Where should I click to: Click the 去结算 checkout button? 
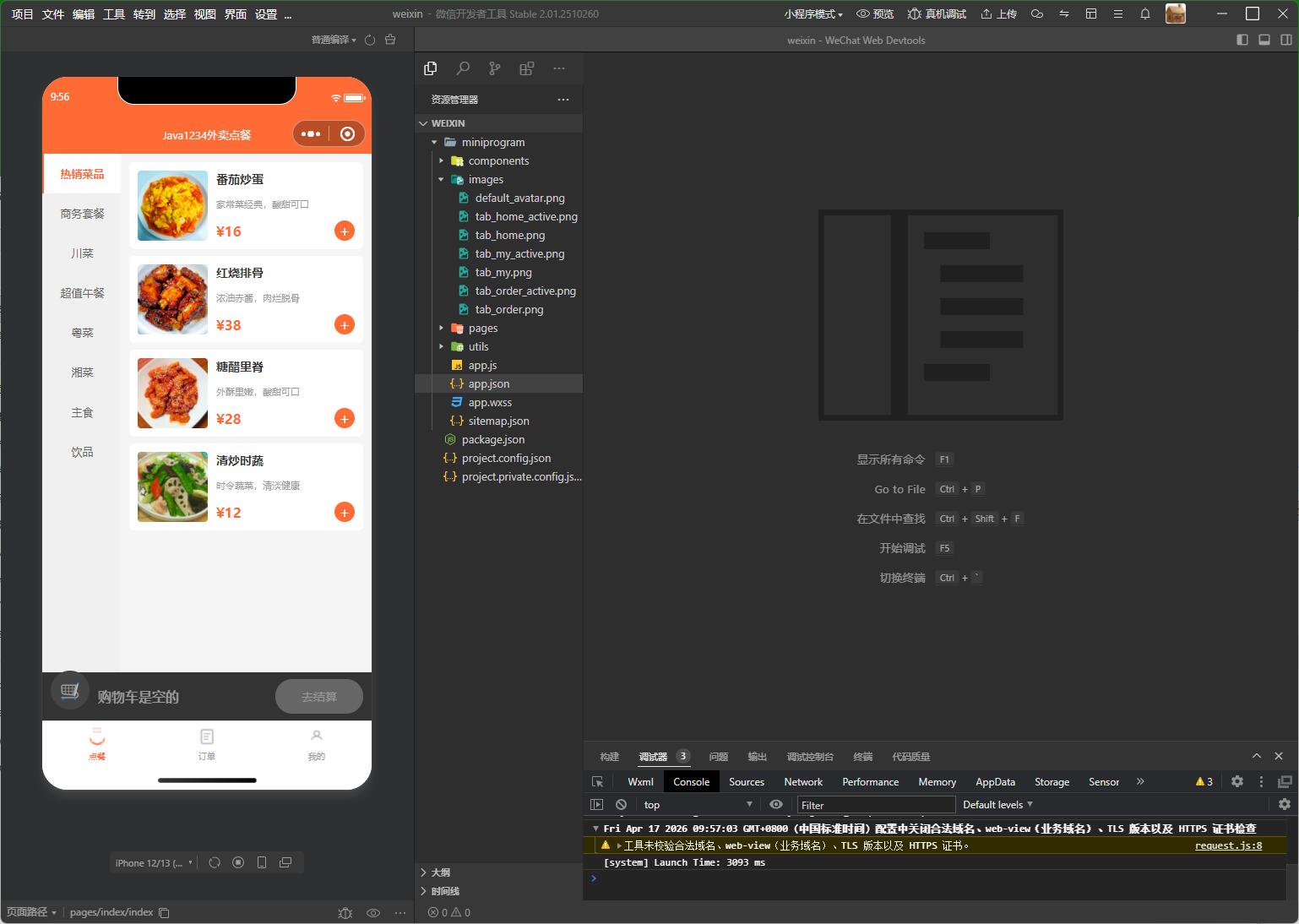click(319, 697)
